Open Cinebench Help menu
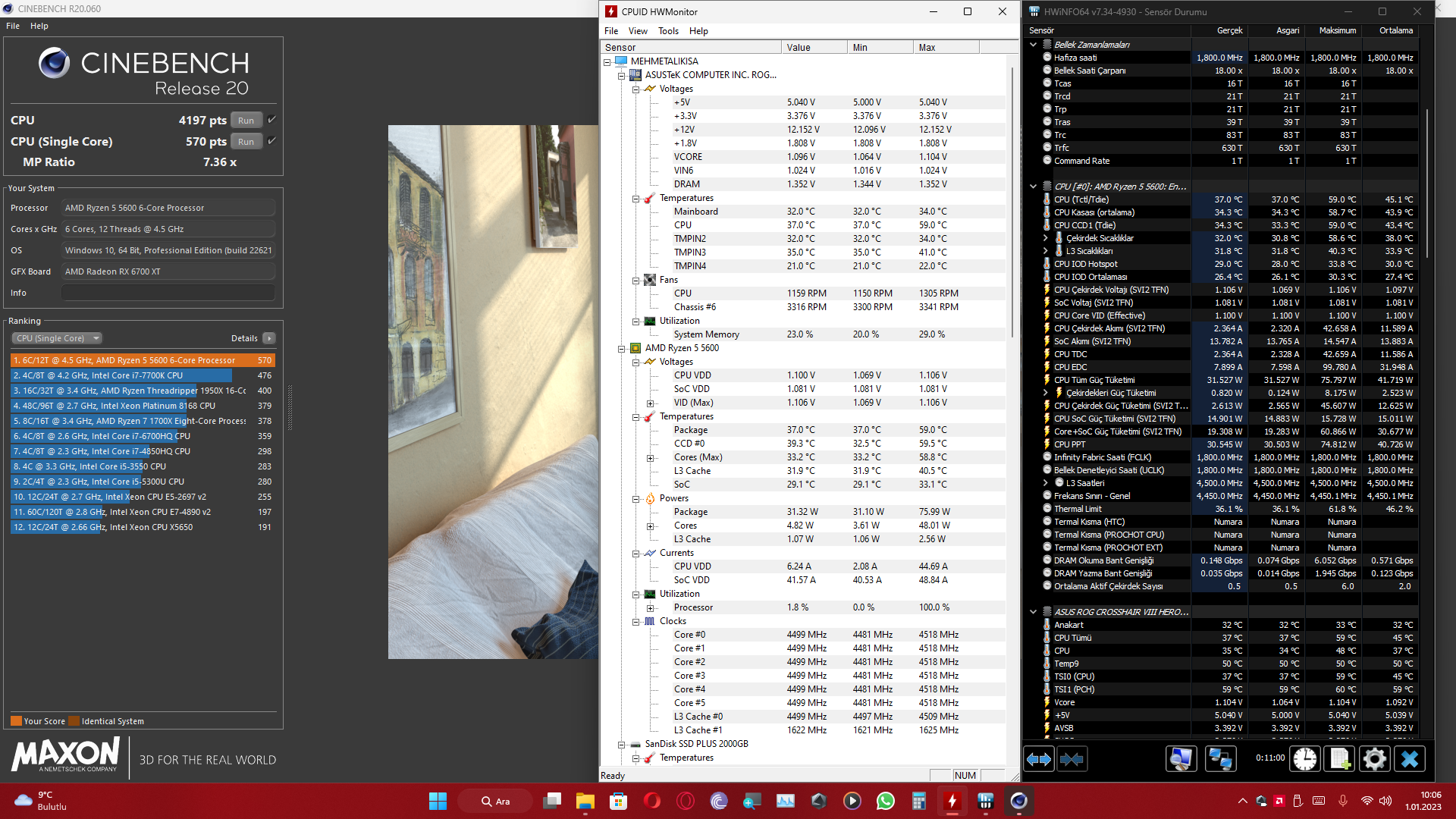This screenshot has height=819, width=1456. [x=39, y=26]
